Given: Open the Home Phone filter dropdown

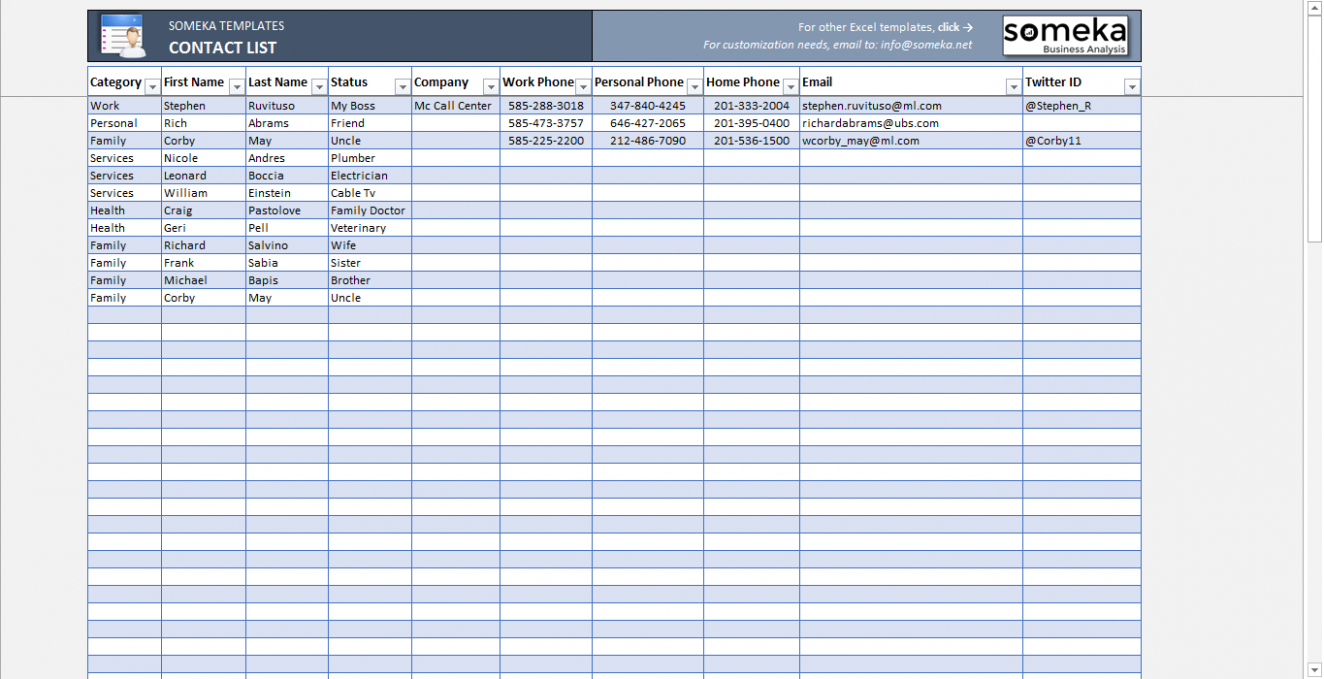Looking at the screenshot, I should coord(790,87).
